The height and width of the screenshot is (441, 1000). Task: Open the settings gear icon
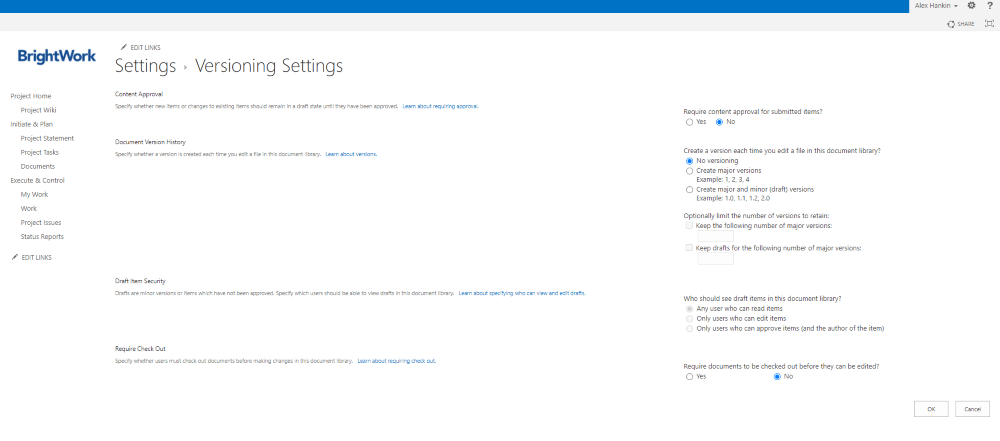point(971,6)
